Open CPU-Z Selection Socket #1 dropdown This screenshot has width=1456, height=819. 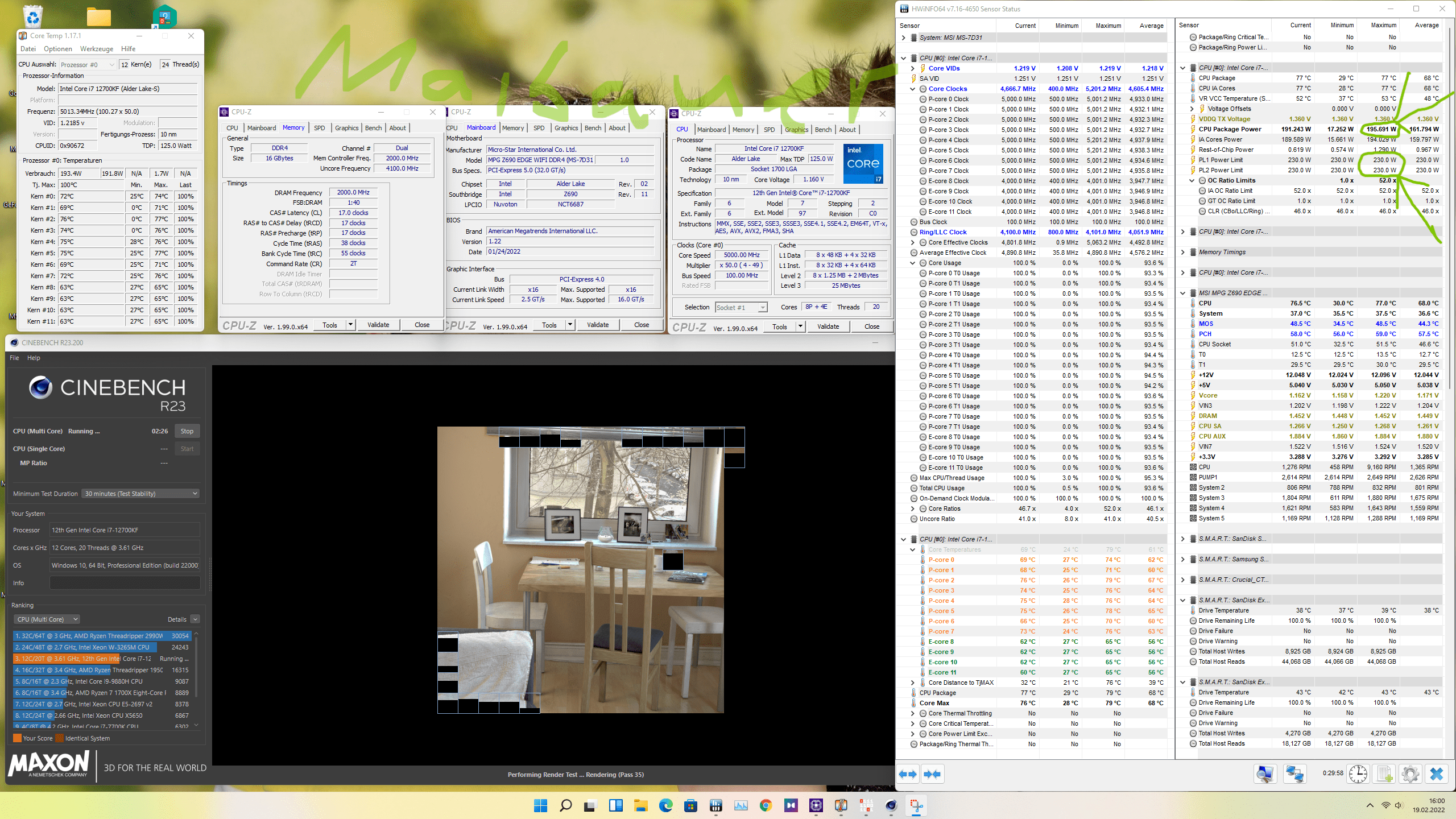[741, 308]
